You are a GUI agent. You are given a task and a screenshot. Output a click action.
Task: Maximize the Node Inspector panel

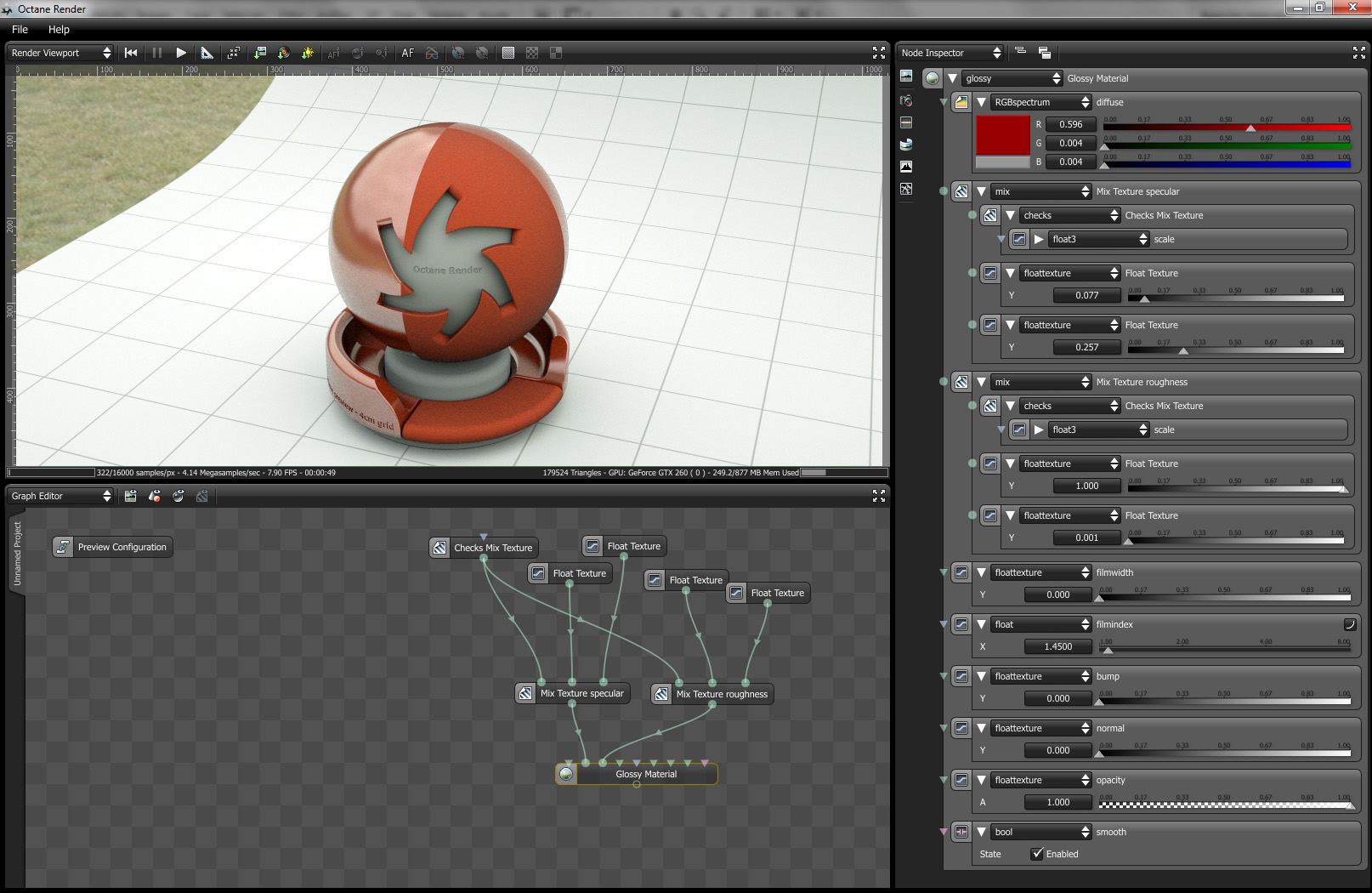click(1359, 53)
